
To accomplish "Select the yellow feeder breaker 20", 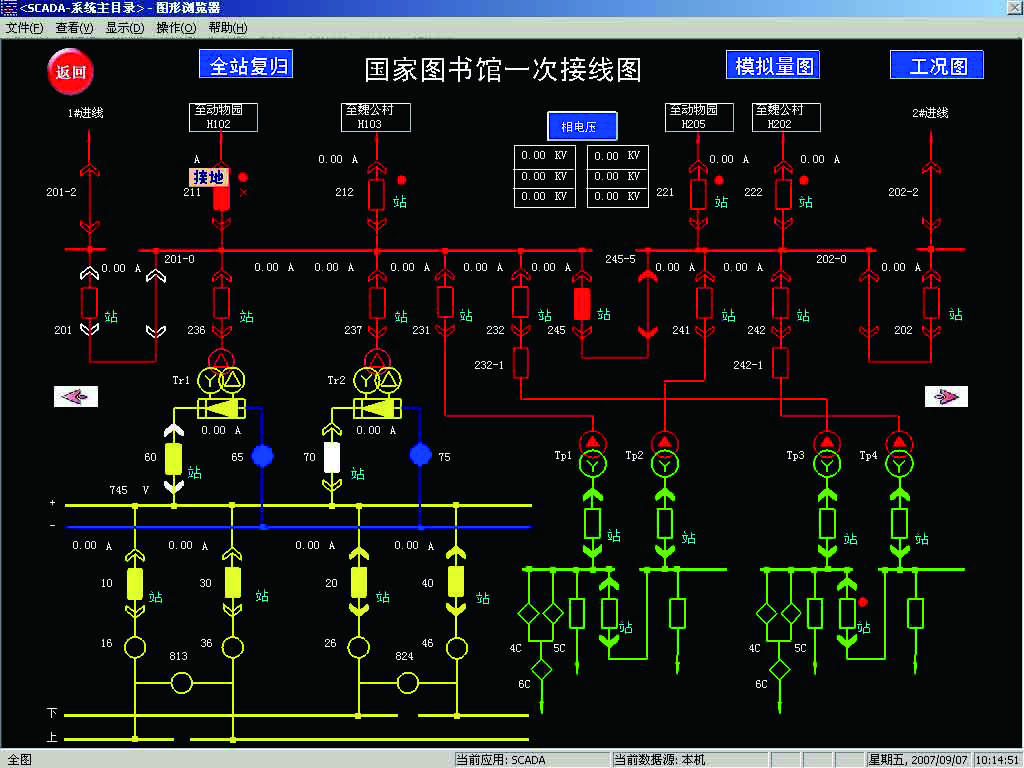I will [x=359, y=583].
